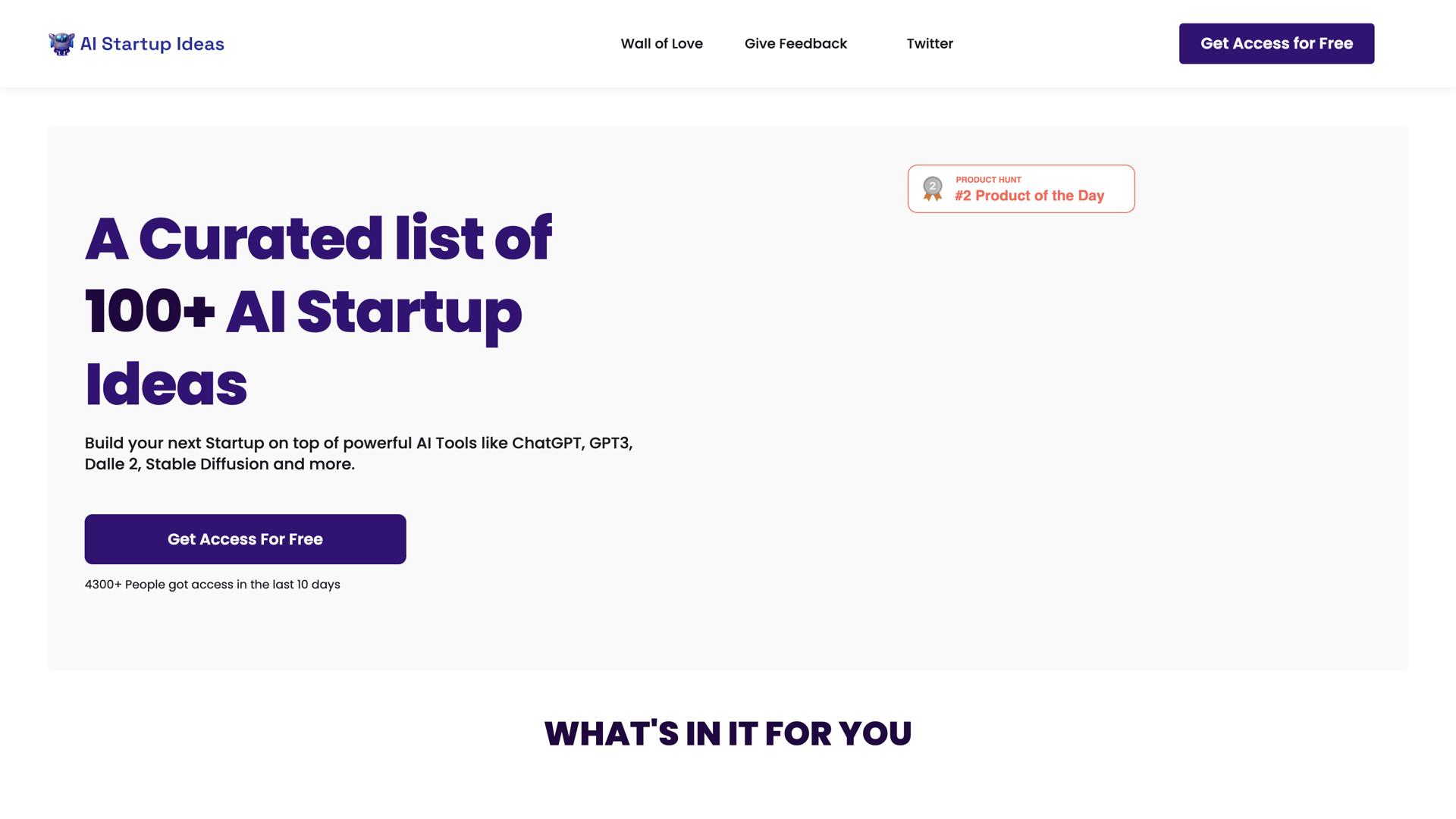1456x819 pixels.
Task: Open the Wall of Love page
Action: (x=661, y=43)
